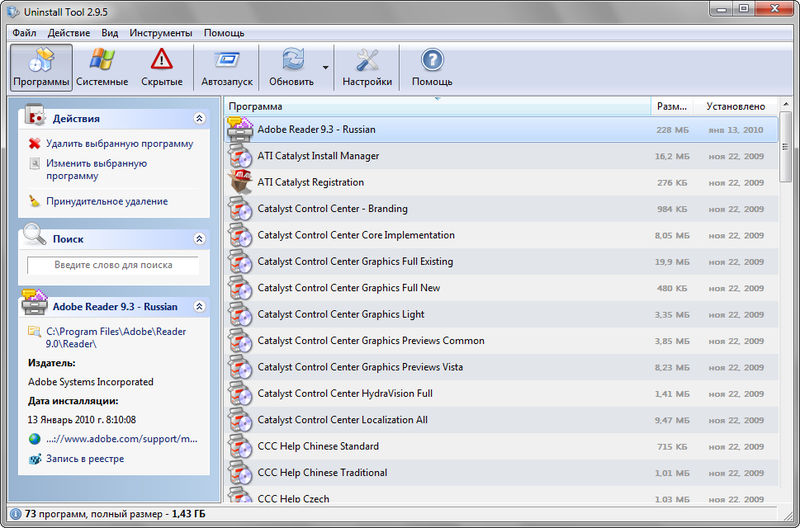Image resolution: width=800 pixels, height=528 pixels.
Task: Select Catalyst Control Center Graphics Full Existing
Action: pos(502,262)
